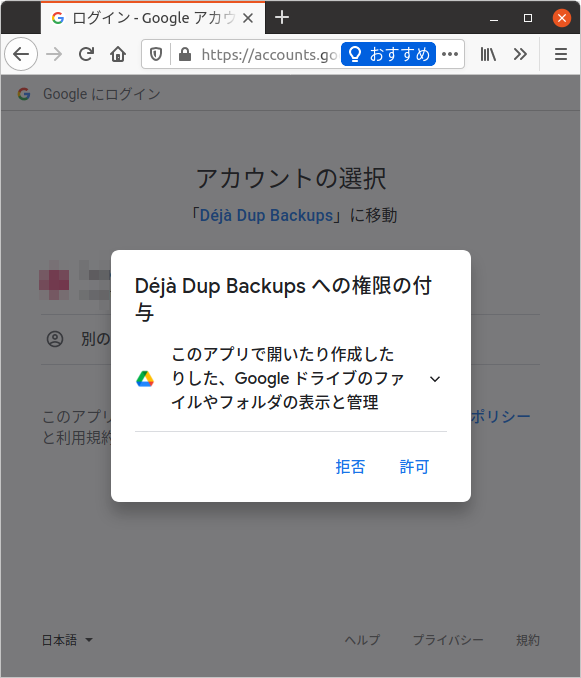Click the pixelated account avatar
The width and height of the screenshot is (581, 678).
54,280
